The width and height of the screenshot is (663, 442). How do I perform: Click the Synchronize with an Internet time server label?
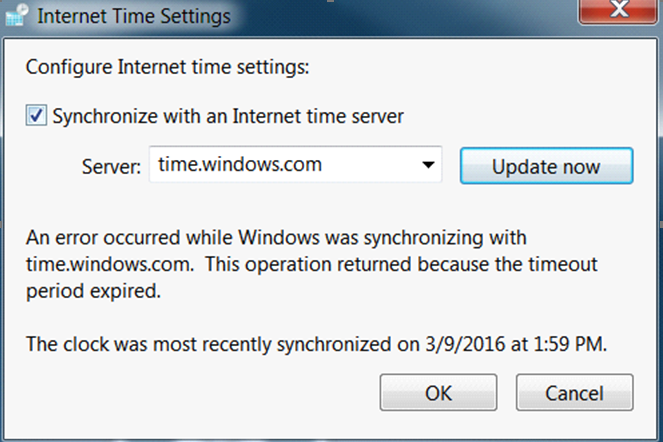pyautogui.click(x=228, y=116)
